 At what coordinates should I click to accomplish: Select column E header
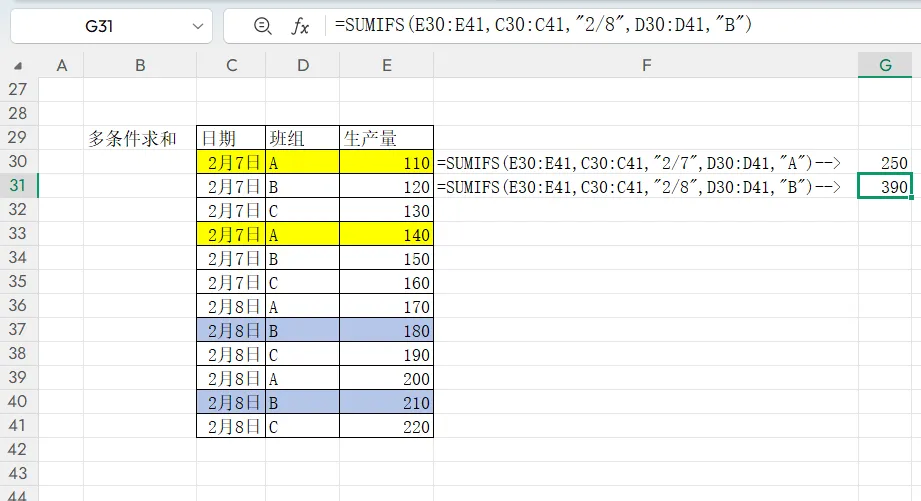(x=386, y=65)
